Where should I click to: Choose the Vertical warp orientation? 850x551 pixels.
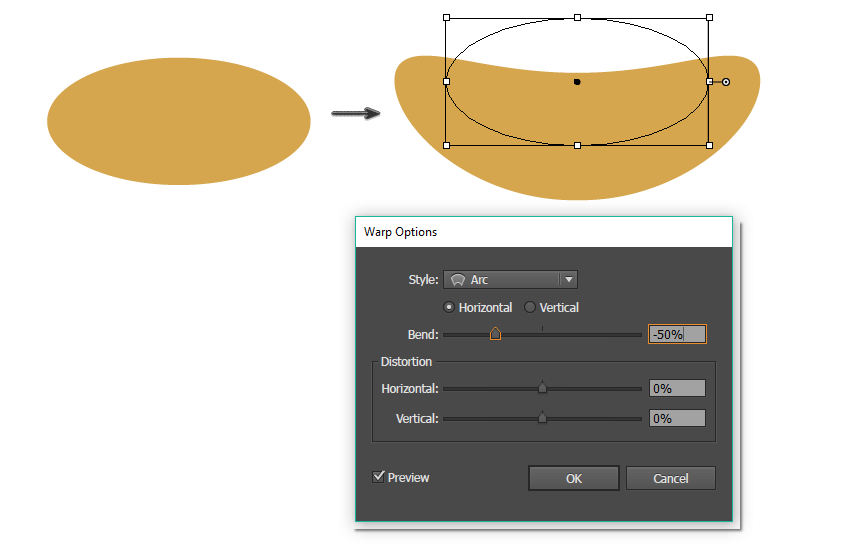tap(530, 307)
